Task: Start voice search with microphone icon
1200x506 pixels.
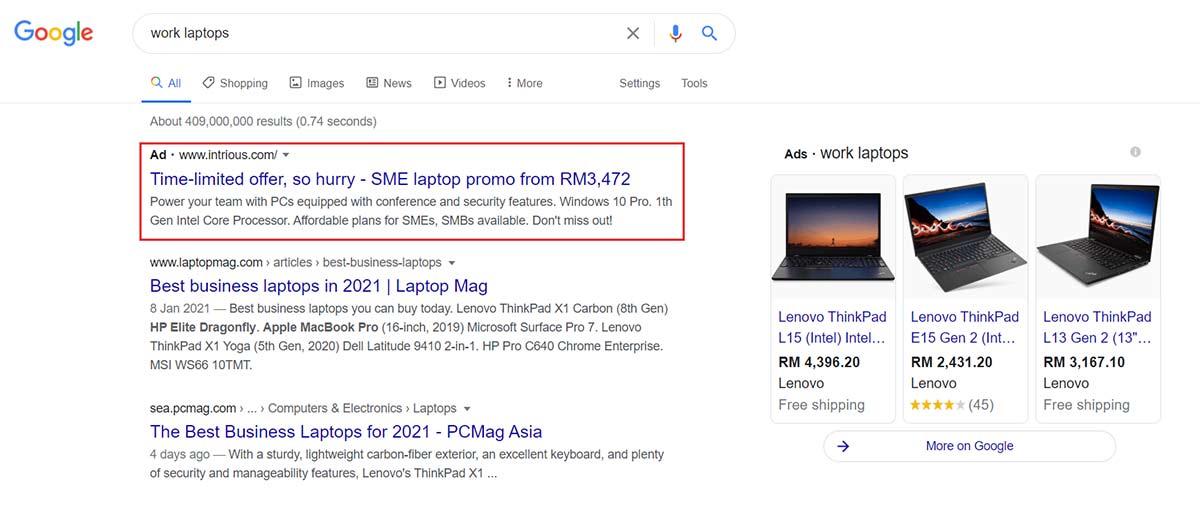Action: [675, 33]
